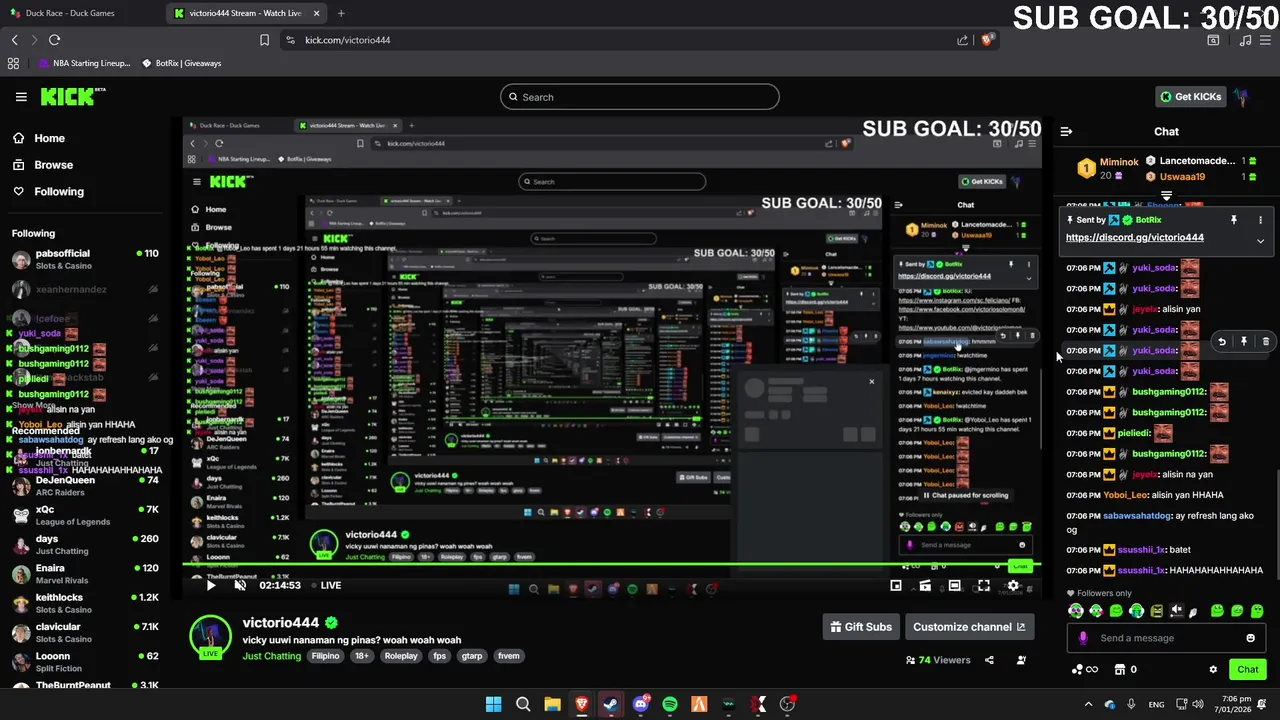Click victorio444 streamer avatar
Viewport: 1280px width, 720px height.
coord(210,637)
